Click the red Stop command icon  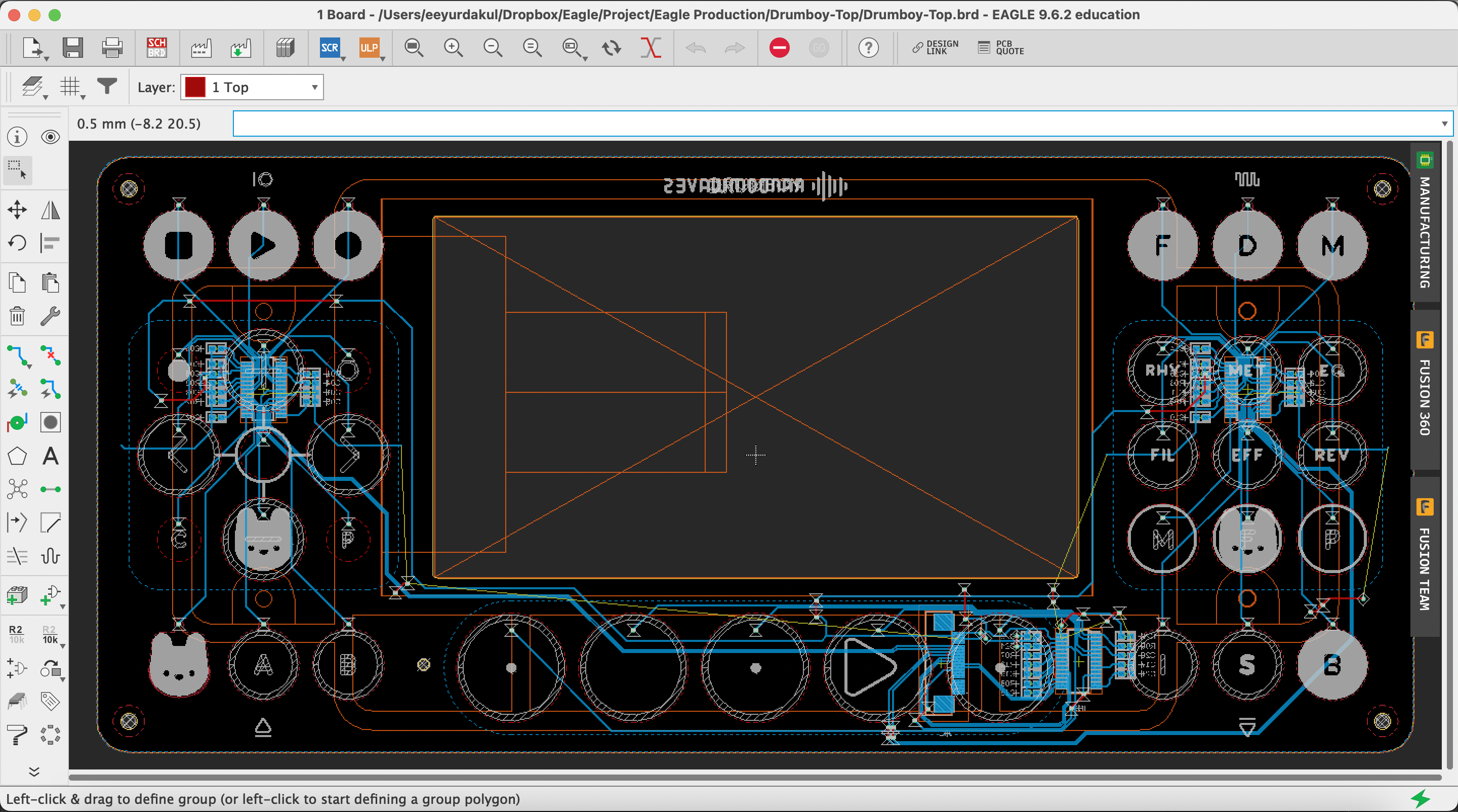point(780,48)
